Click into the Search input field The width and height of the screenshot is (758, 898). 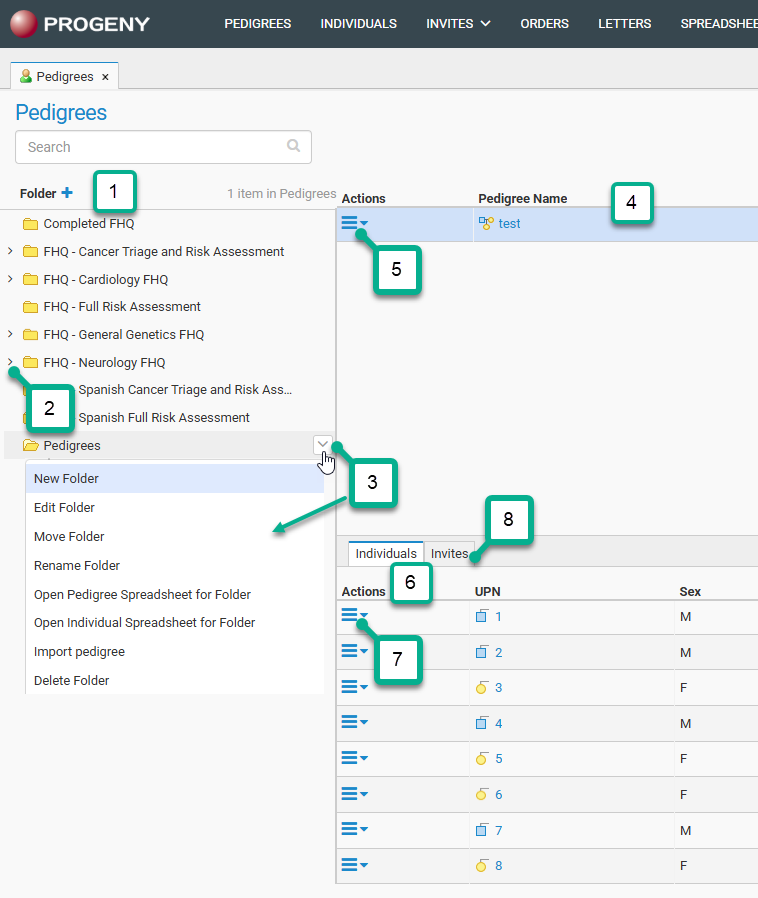click(150, 147)
